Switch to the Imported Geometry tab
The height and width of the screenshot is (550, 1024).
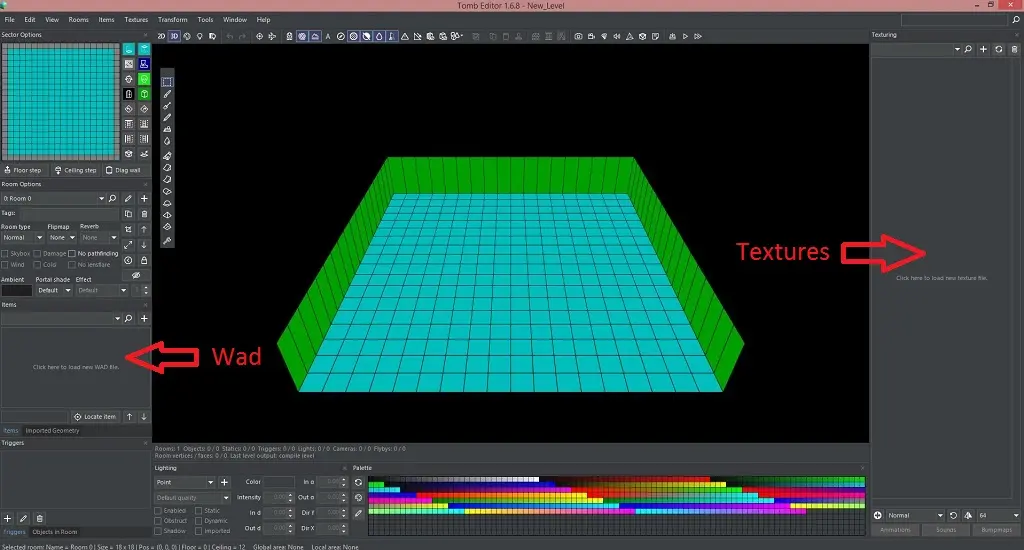pos(52,431)
